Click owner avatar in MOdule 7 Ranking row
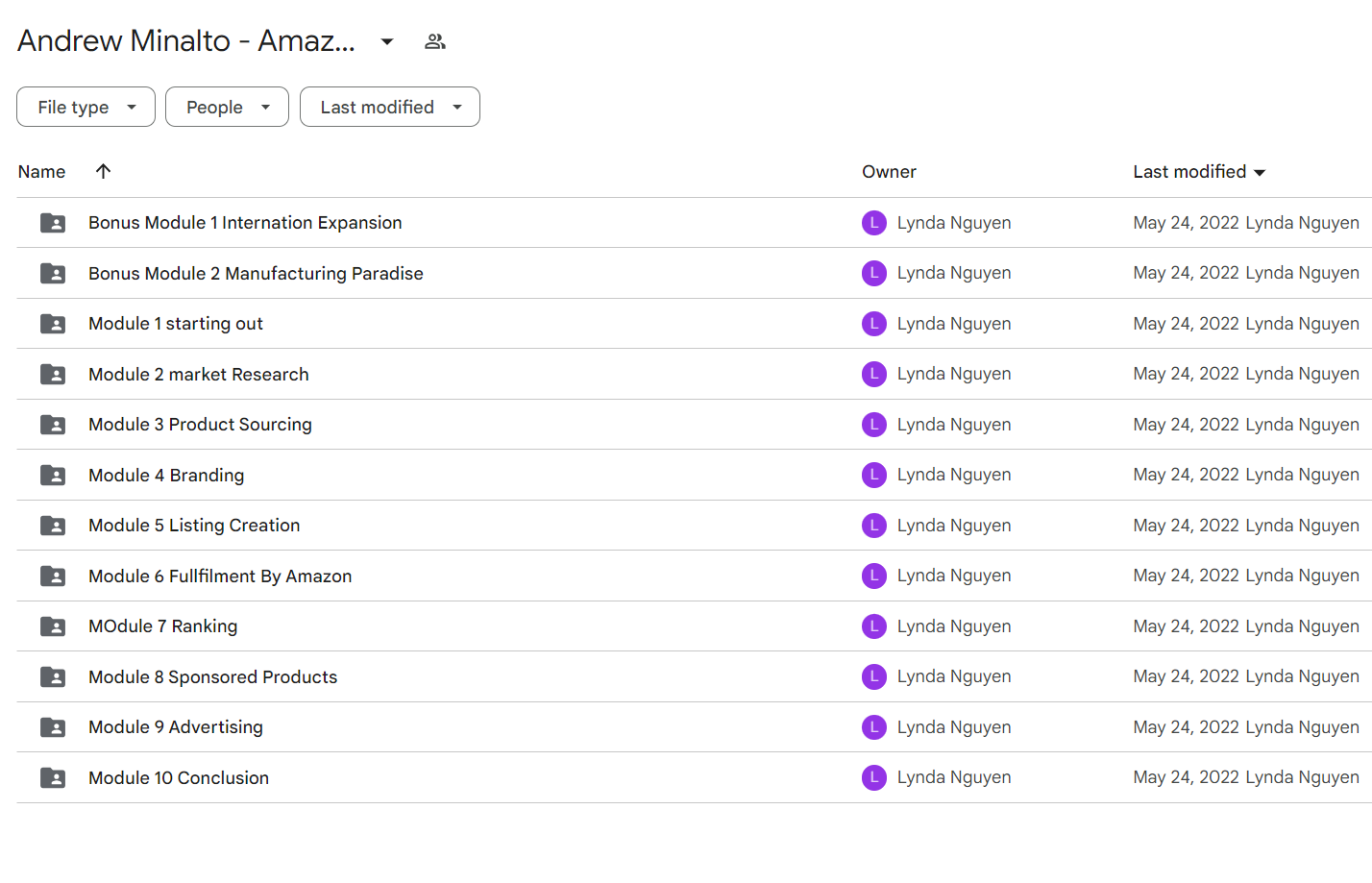 click(874, 626)
